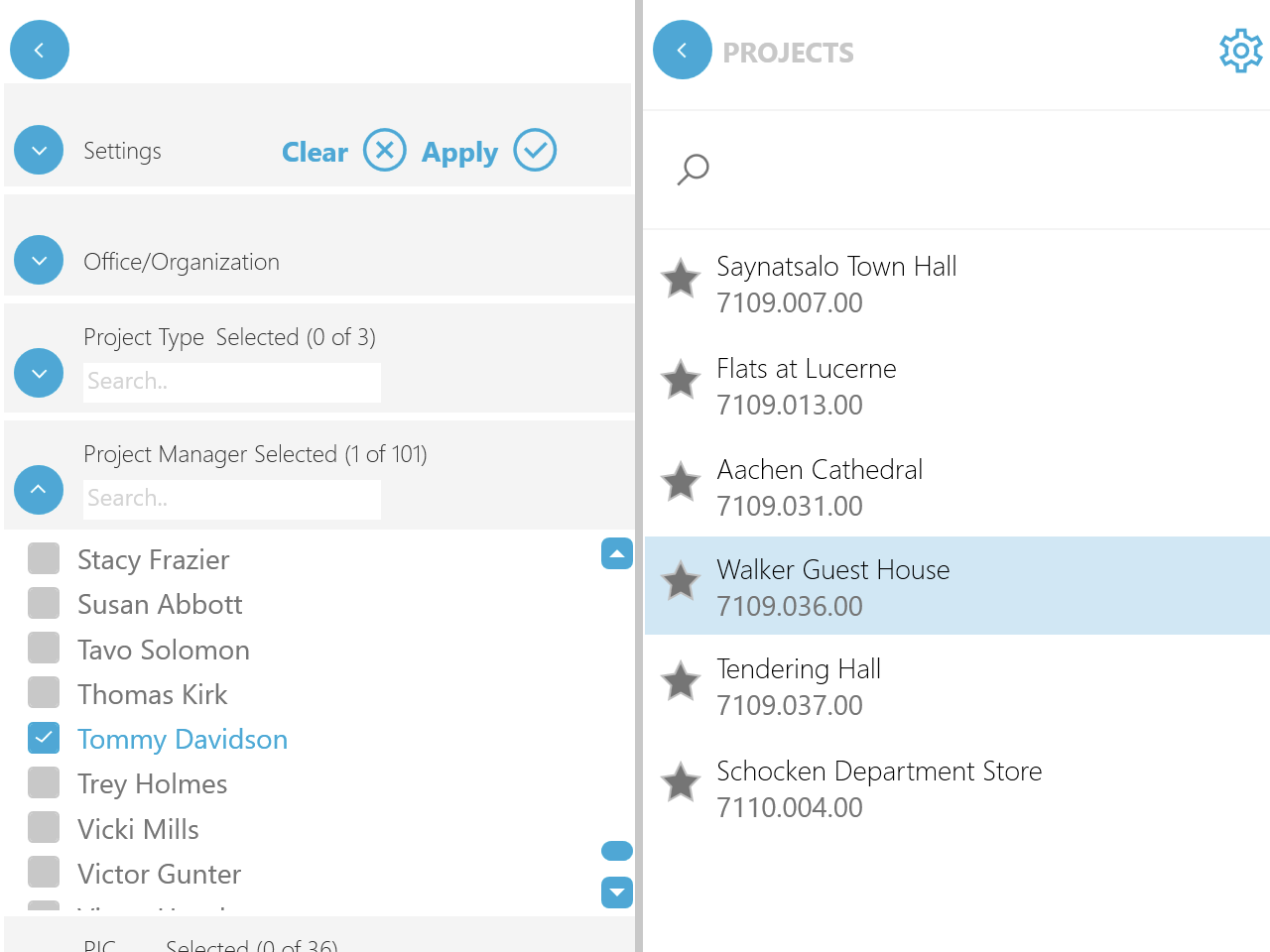This screenshot has width=1270, height=952.
Task: Click the magnifier search icon
Action: [x=693, y=170]
